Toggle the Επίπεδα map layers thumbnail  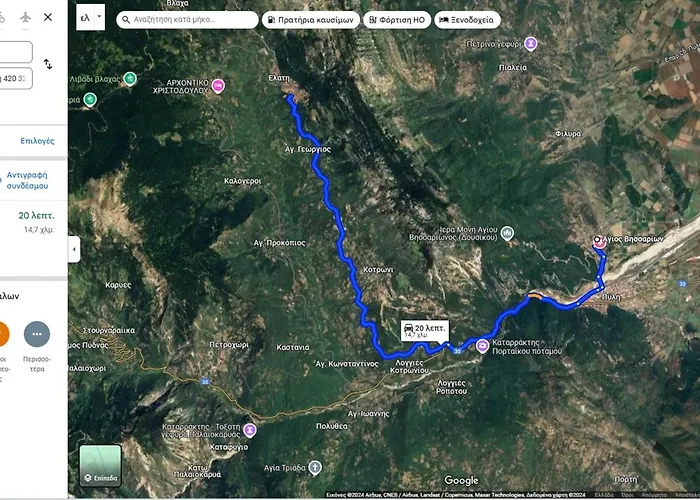pyautogui.click(x=100, y=465)
